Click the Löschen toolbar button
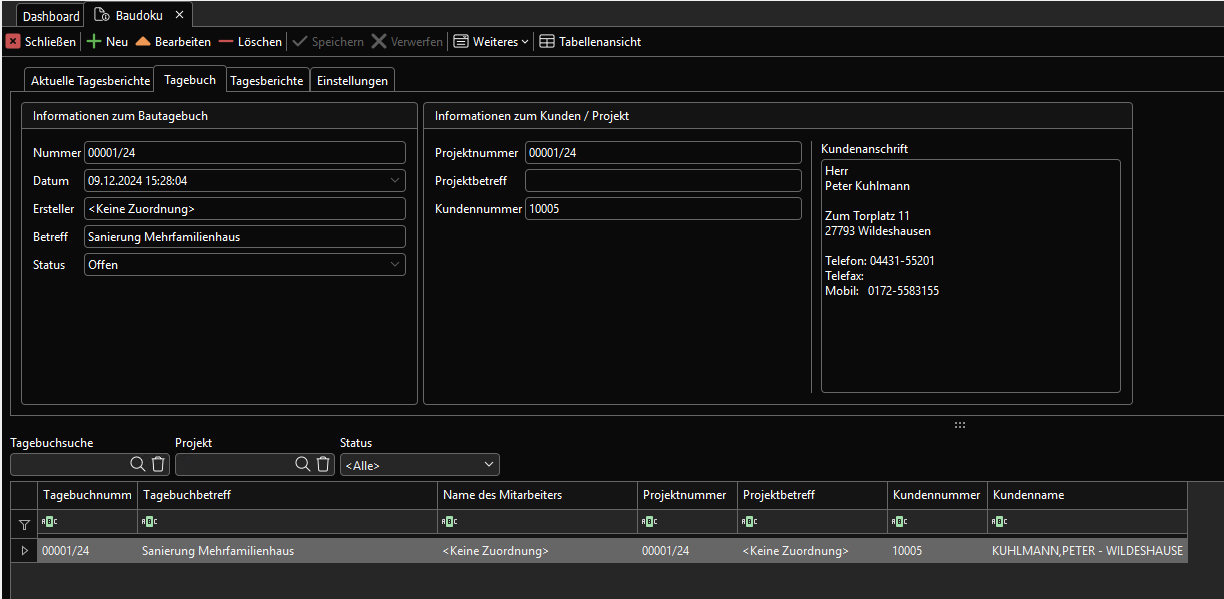The height and width of the screenshot is (599, 1224). [x=250, y=42]
